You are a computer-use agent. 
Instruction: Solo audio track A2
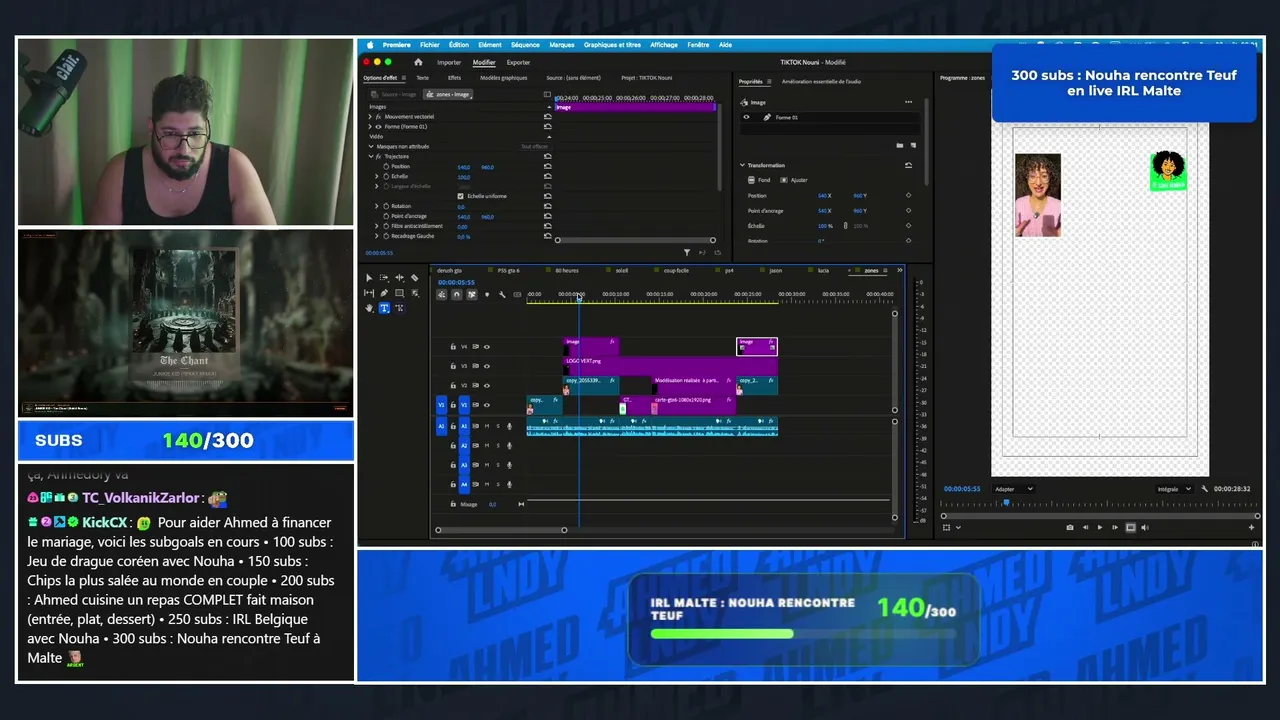(498, 445)
